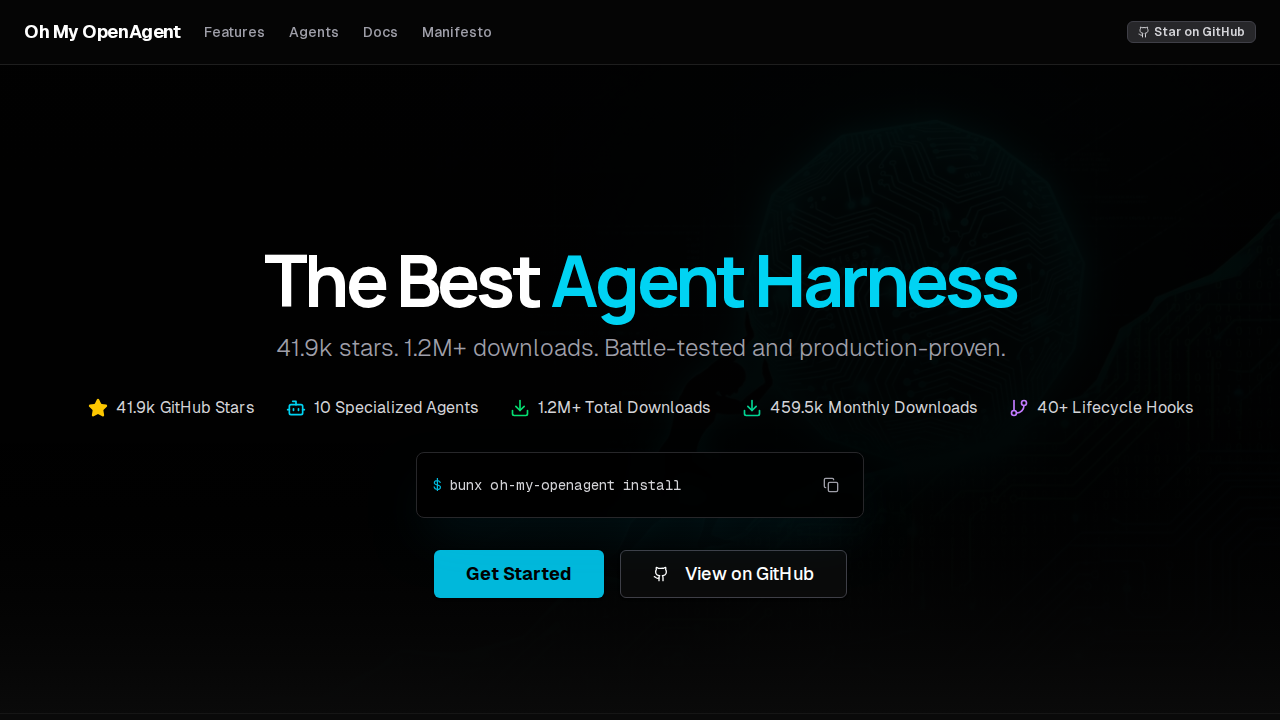Viewport: 1280px width, 720px height.
Task: Click the download icon beside Total Downloads
Action: coord(520,408)
